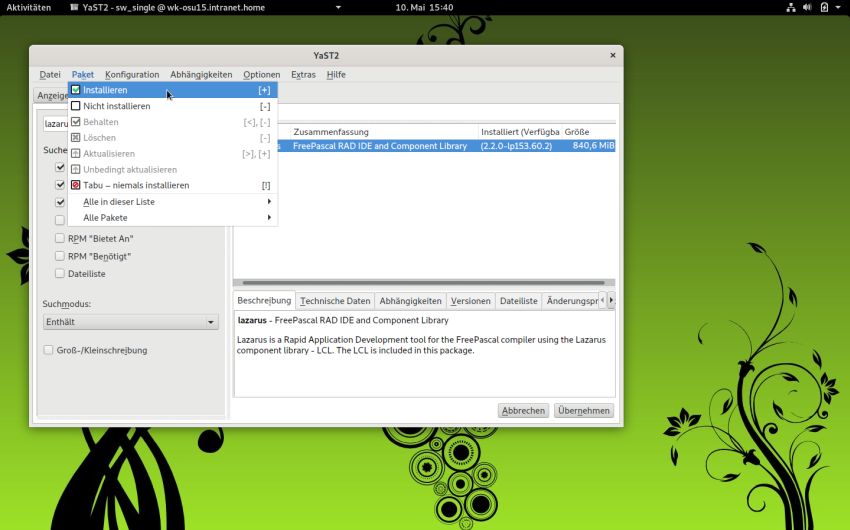Open the Abhängigkeiten menu

[x=201, y=75]
